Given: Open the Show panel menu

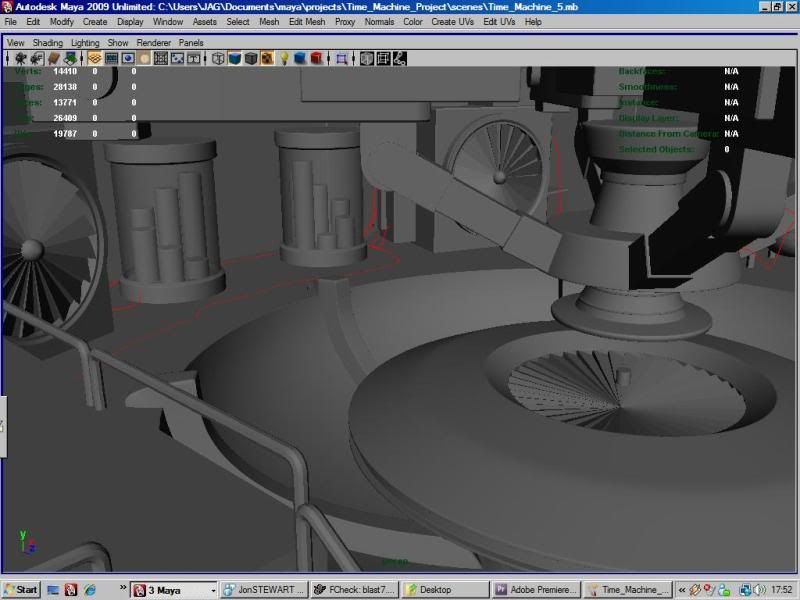Looking at the screenshot, I should point(118,43).
